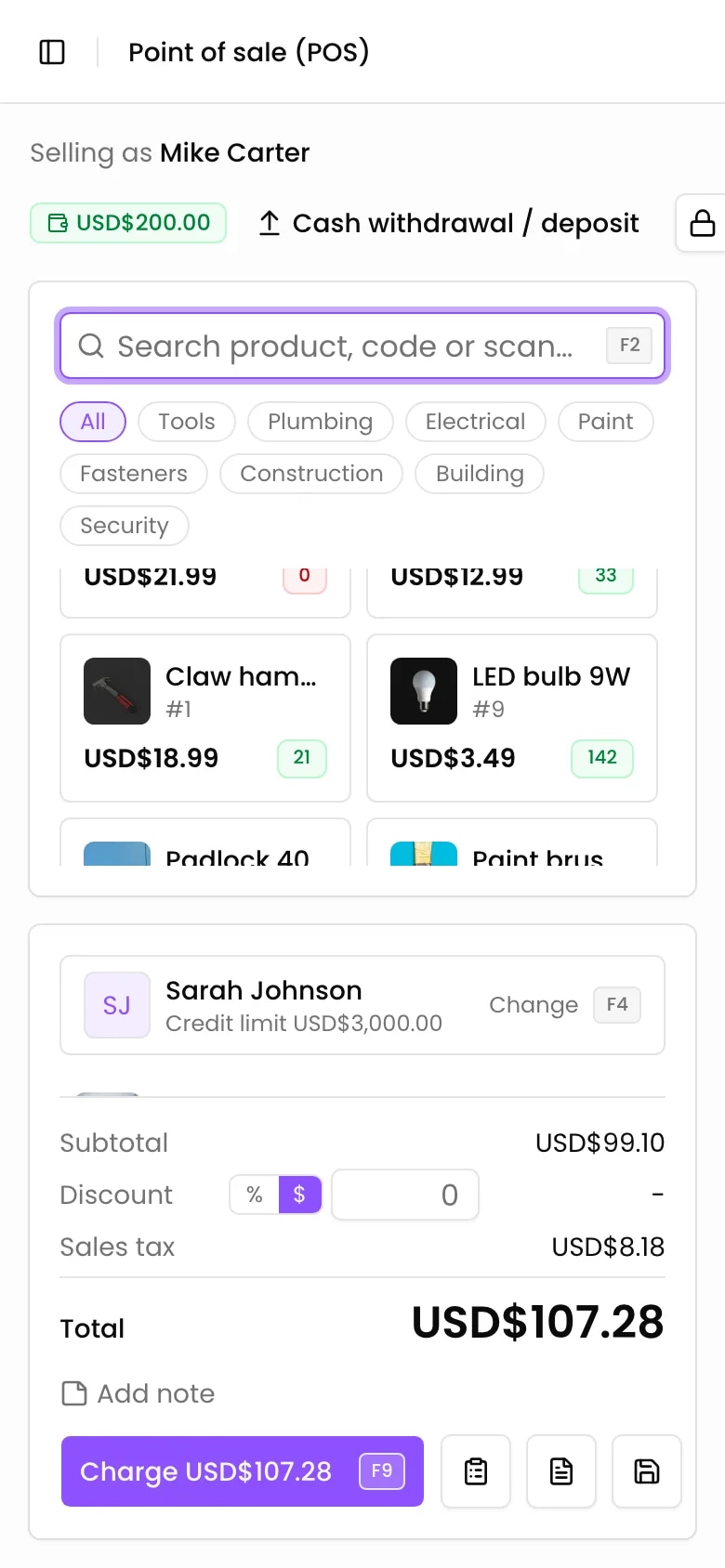This screenshot has height=1568, width=725.
Task: Filter products by Electrical category
Action: pyautogui.click(x=475, y=422)
